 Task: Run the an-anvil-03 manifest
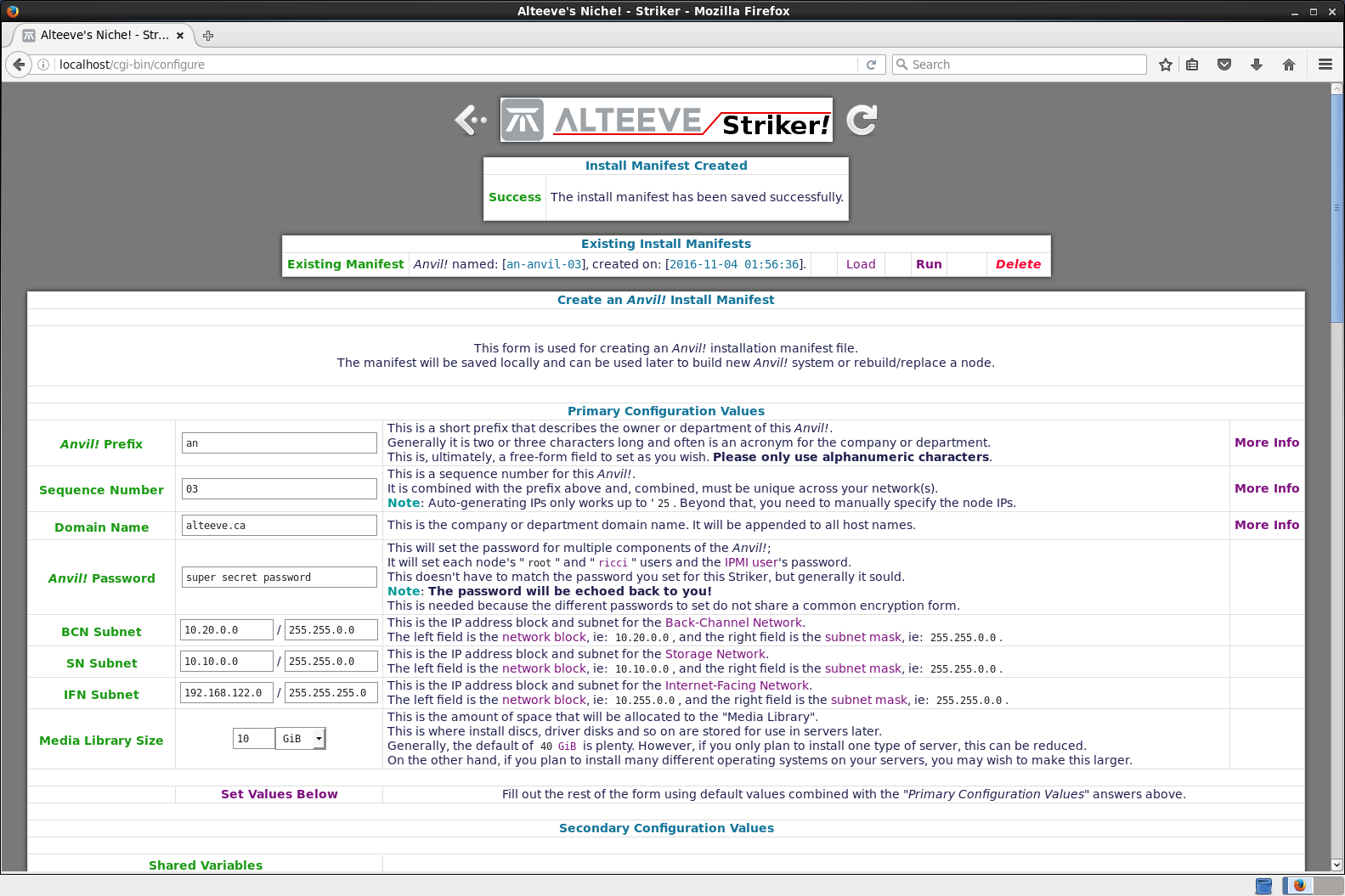click(x=929, y=264)
